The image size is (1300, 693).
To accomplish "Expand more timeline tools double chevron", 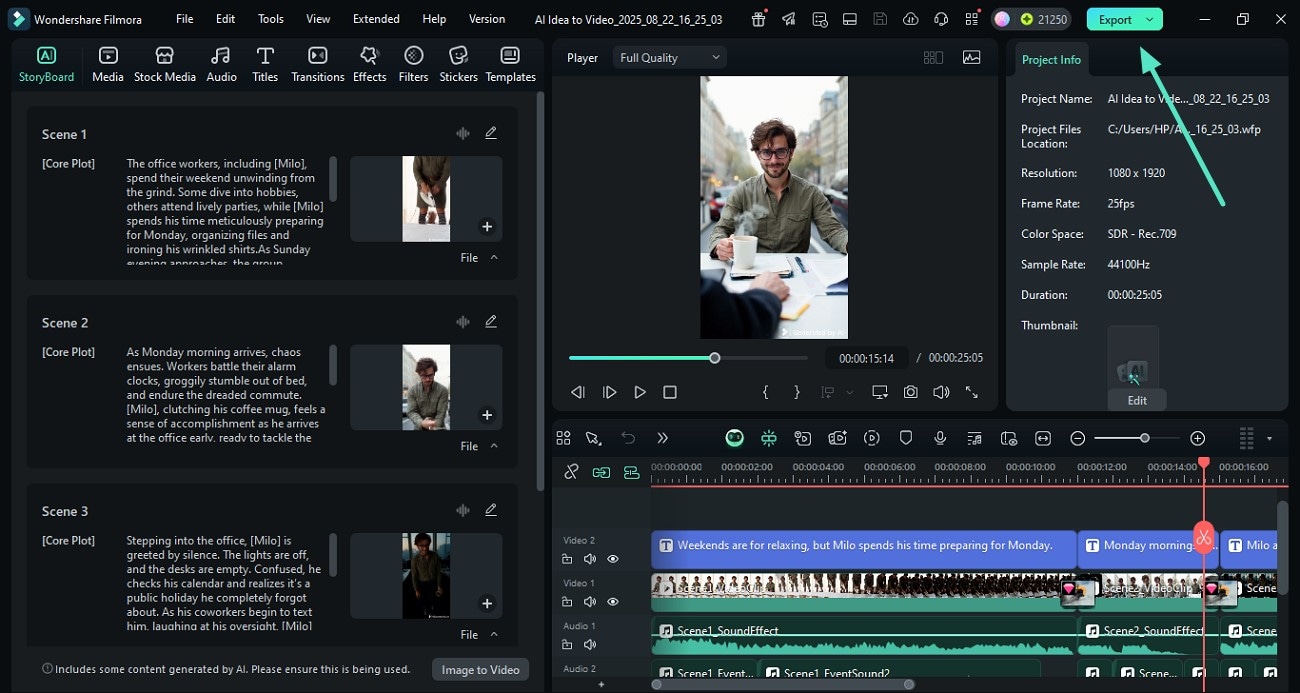I will click(x=662, y=438).
